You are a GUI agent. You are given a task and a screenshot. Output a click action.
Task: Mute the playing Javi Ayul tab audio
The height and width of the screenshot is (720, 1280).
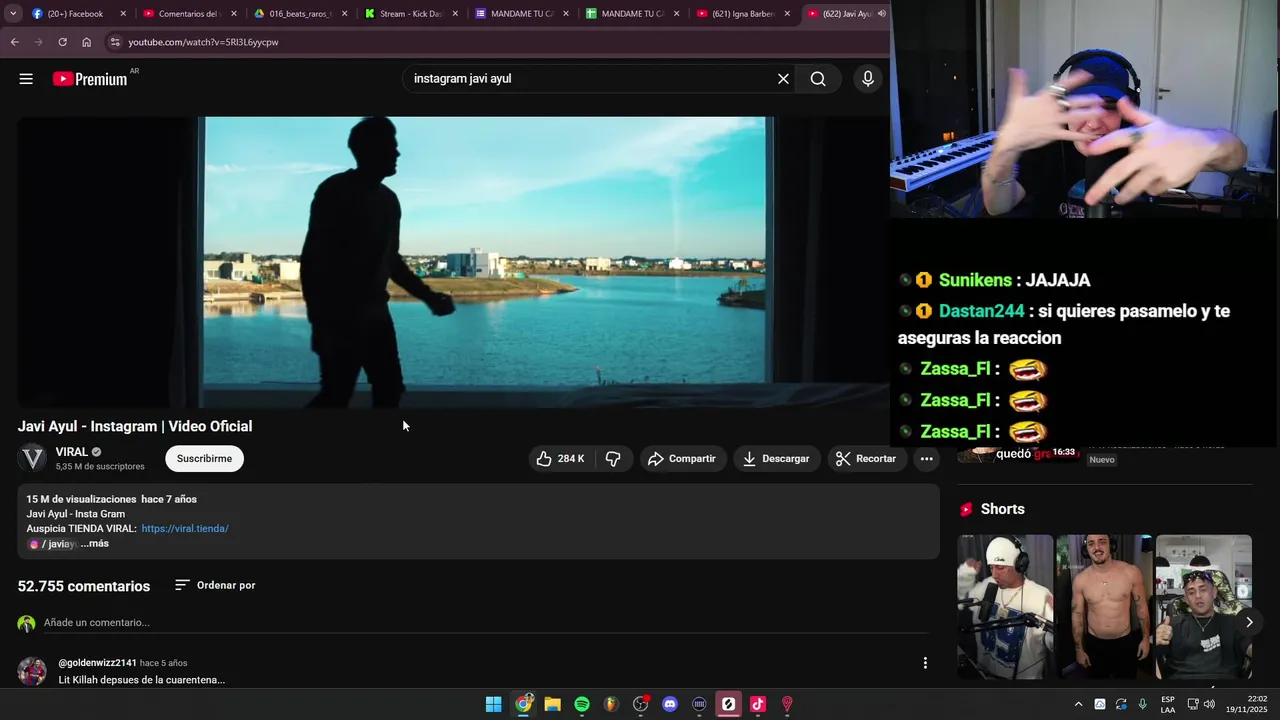point(881,14)
